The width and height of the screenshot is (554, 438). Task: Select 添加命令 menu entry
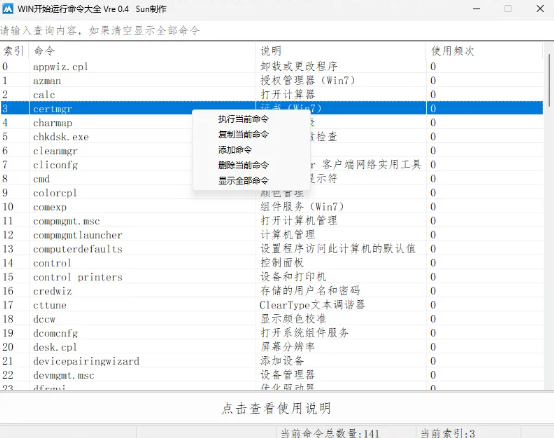(x=235, y=150)
